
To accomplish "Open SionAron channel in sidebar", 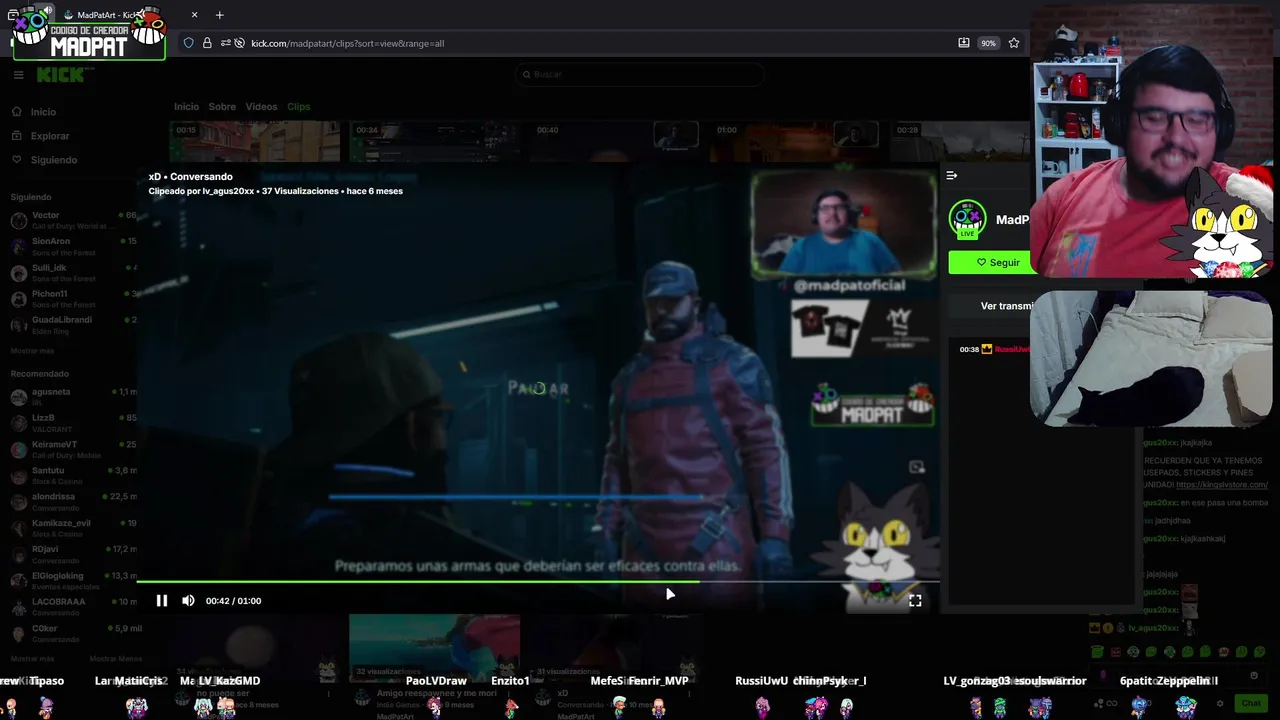I will pos(74,246).
